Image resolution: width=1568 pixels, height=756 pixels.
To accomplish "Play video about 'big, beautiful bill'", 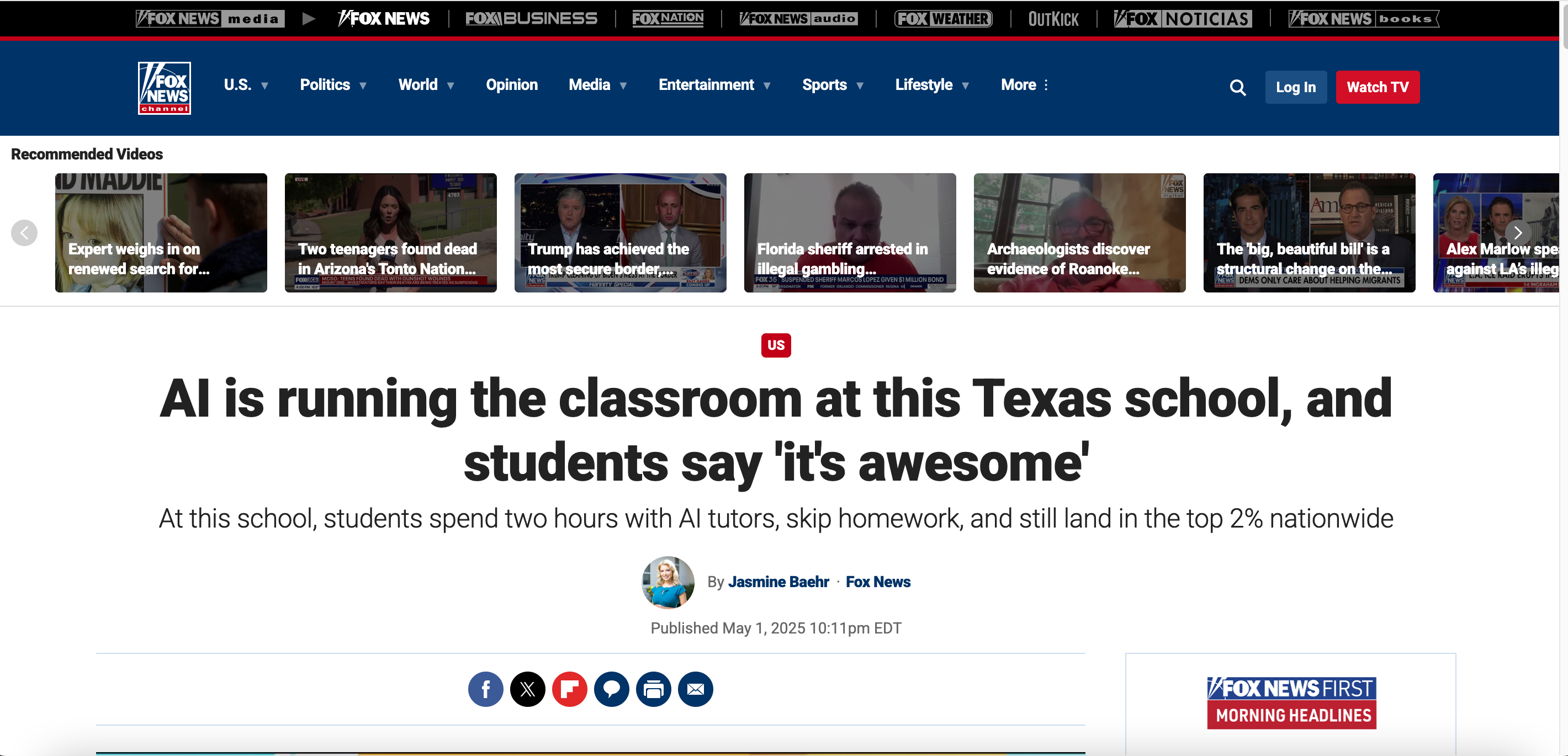I will 1309,233.
